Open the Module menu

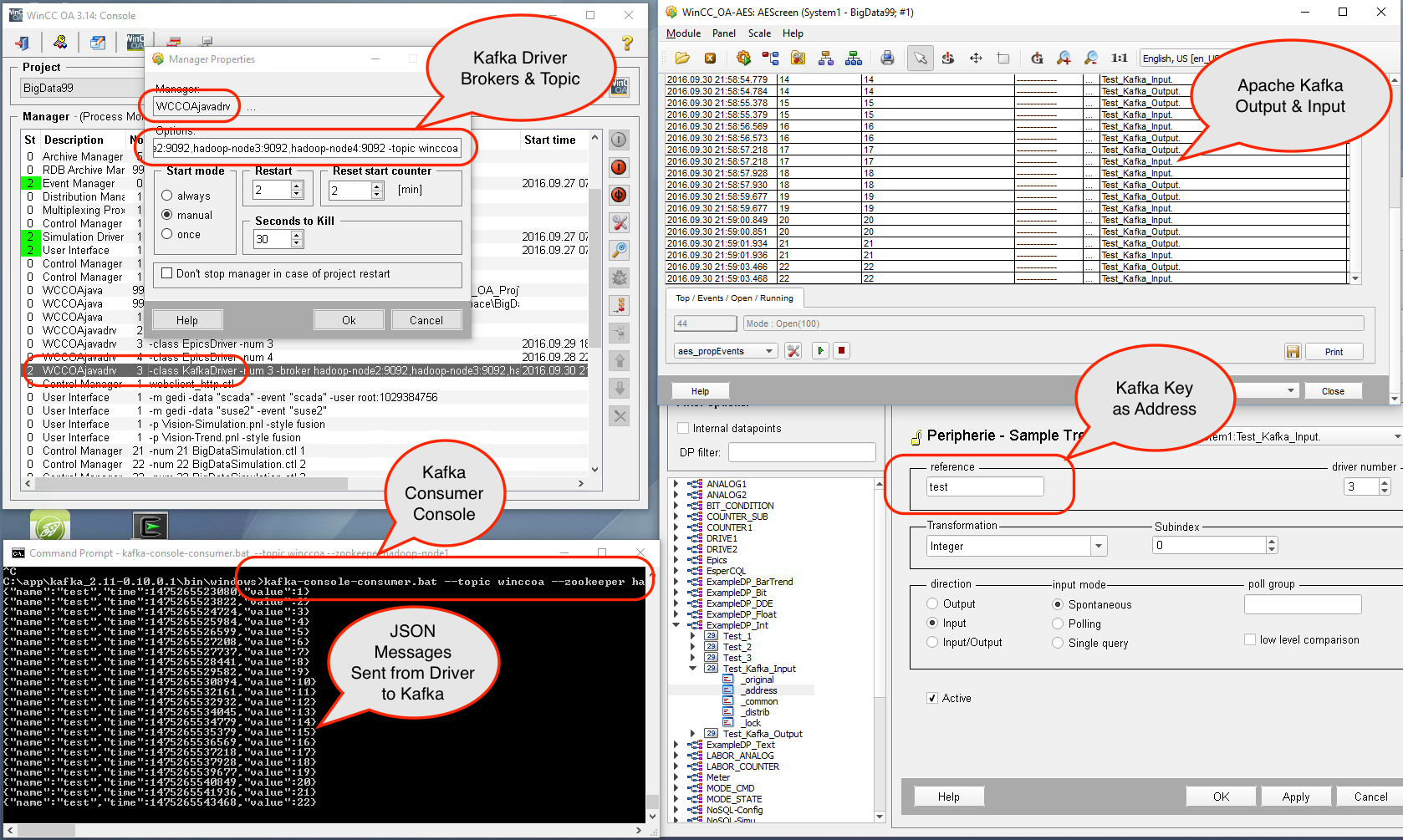coord(683,33)
